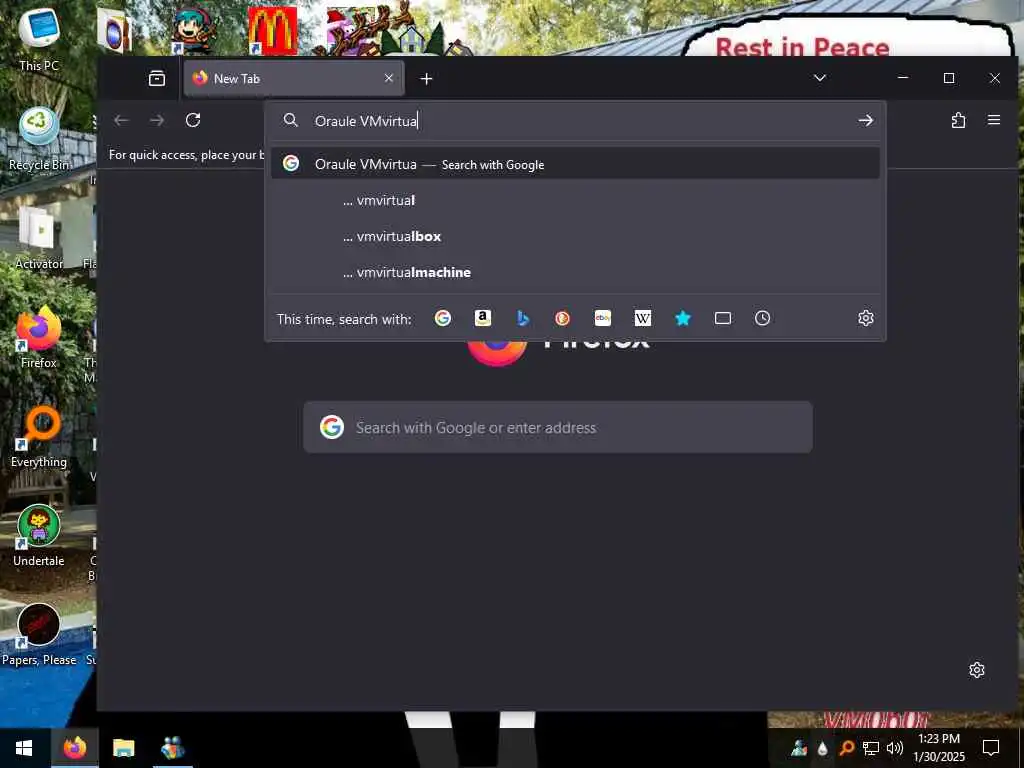Go back one page in Firefox
The image size is (1024, 768).
121,120
